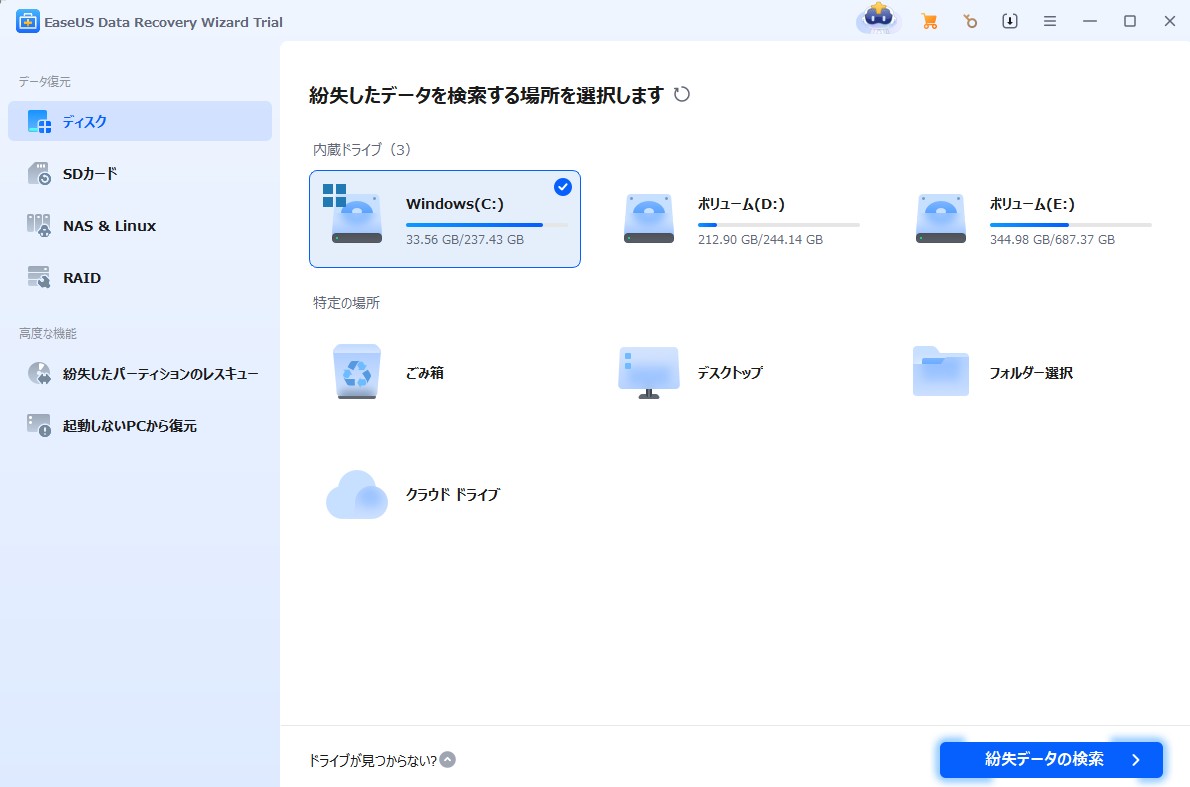This screenshot has height=787, width=1190.
Task: Open the hamburger menu in title bar
Action: point(1050,21)
